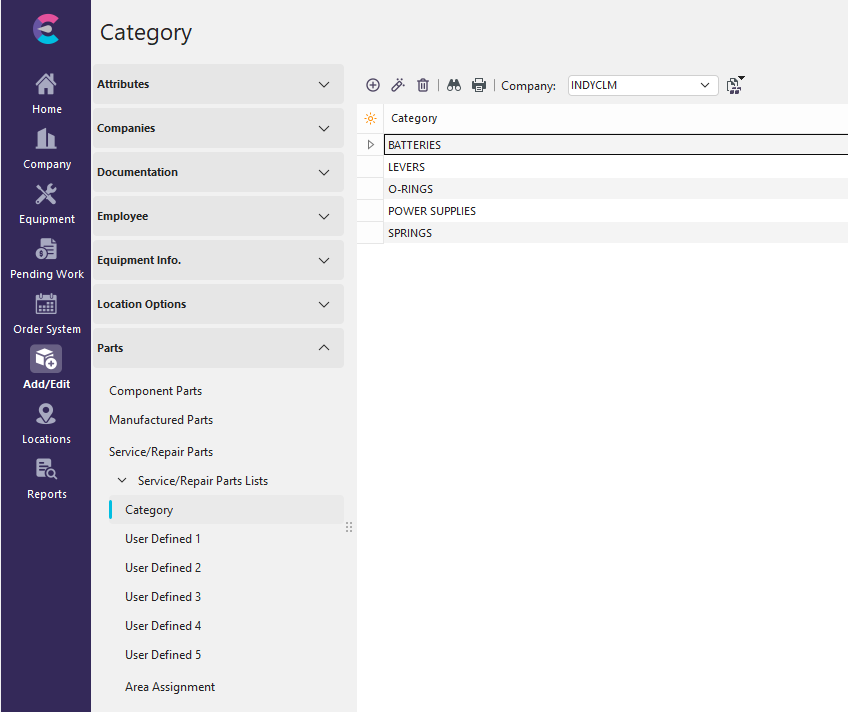Click the magic wand edit icon
848x712 pixels.
pyautogui.click(x=398, y=86)
